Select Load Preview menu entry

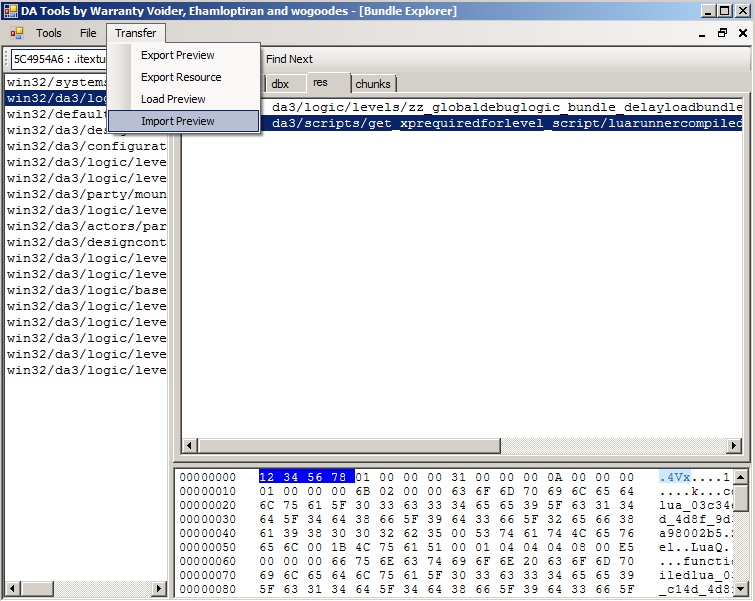point(173,99)
